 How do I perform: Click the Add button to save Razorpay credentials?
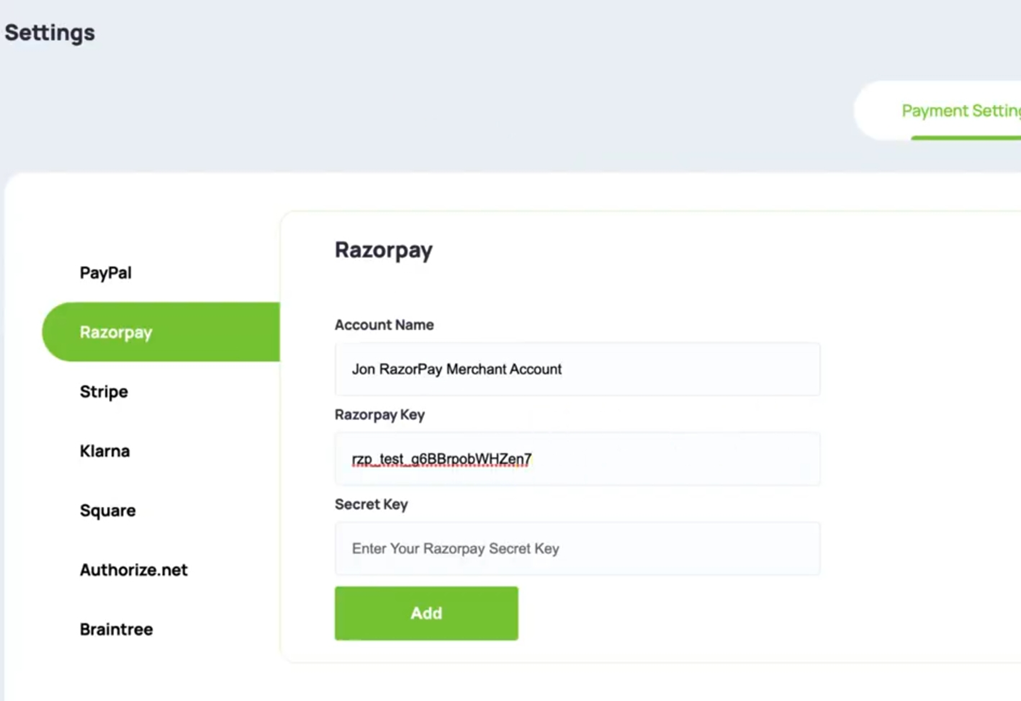tap(425, 613)
